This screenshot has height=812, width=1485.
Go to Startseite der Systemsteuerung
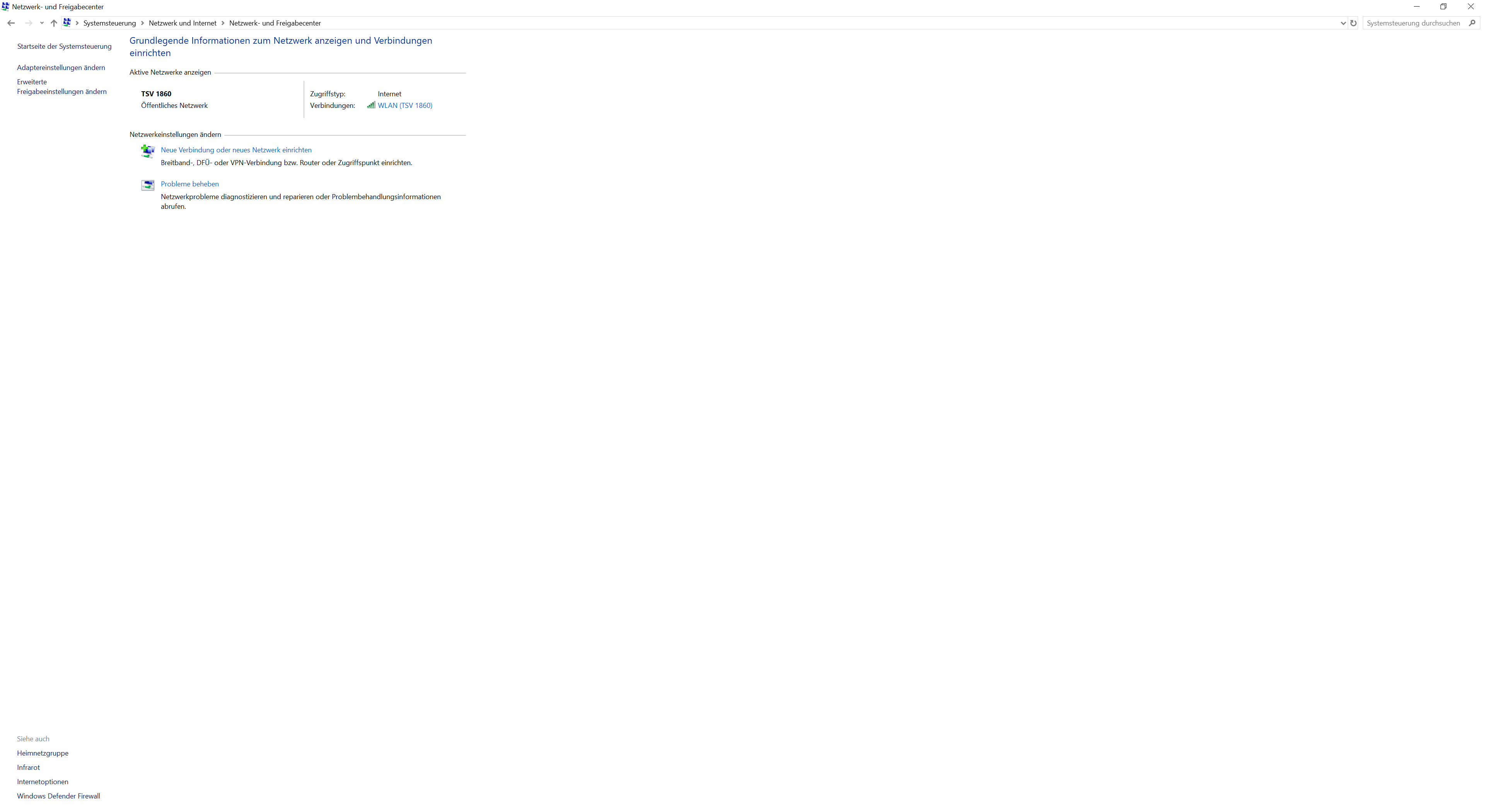point(64,46)
